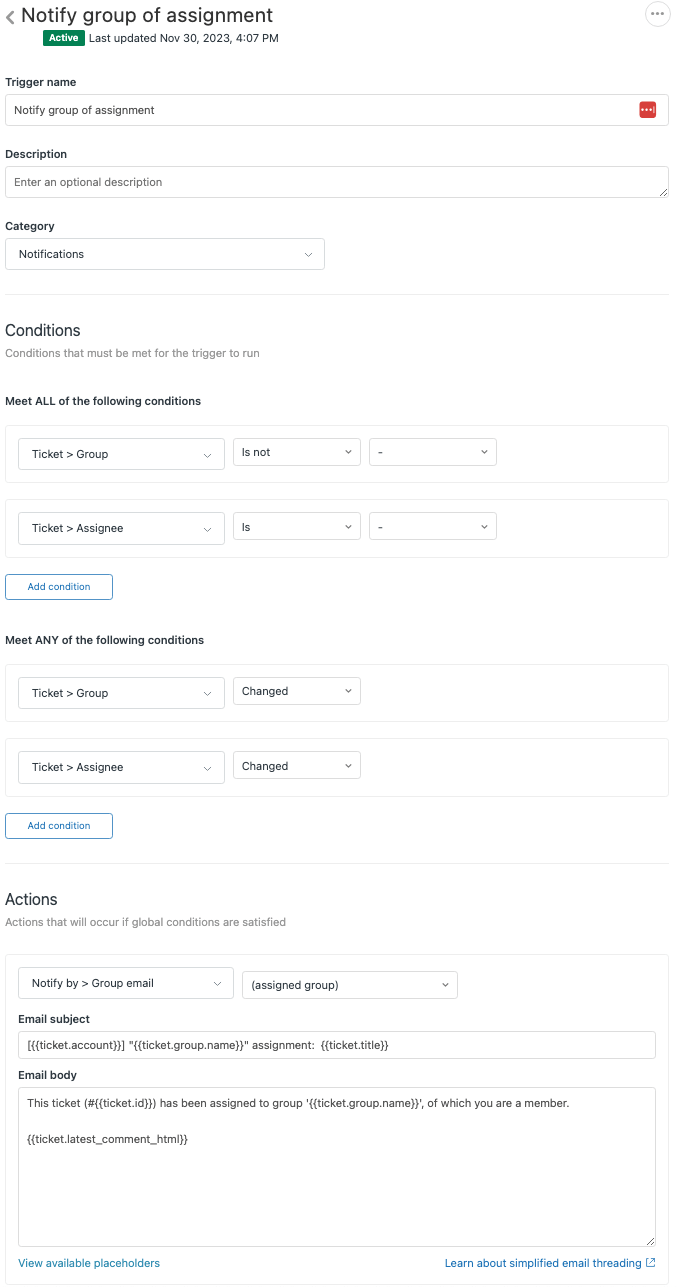This screenshot has height=1287, width=677.
Task: Open the ellipsis options menu at top right
Action: click(657, 14)
